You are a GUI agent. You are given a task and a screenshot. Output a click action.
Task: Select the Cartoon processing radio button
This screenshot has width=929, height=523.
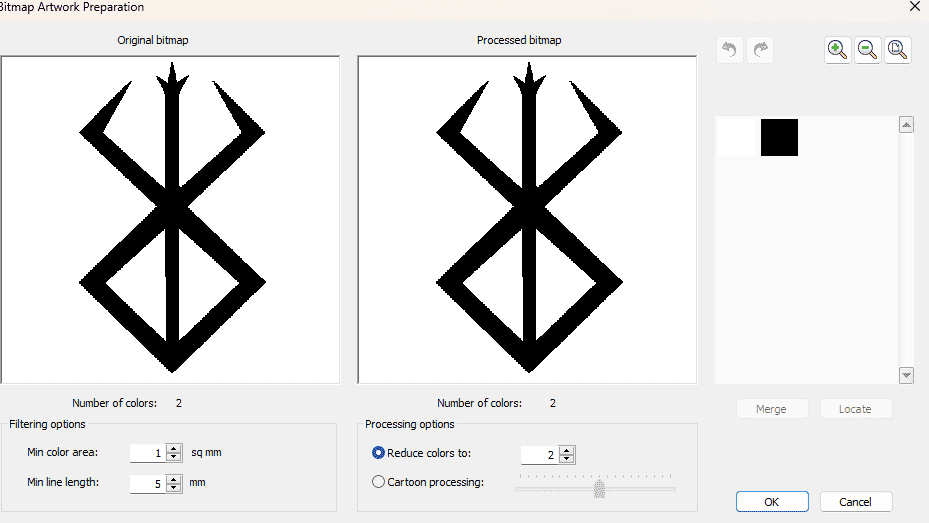coord(378,482)
